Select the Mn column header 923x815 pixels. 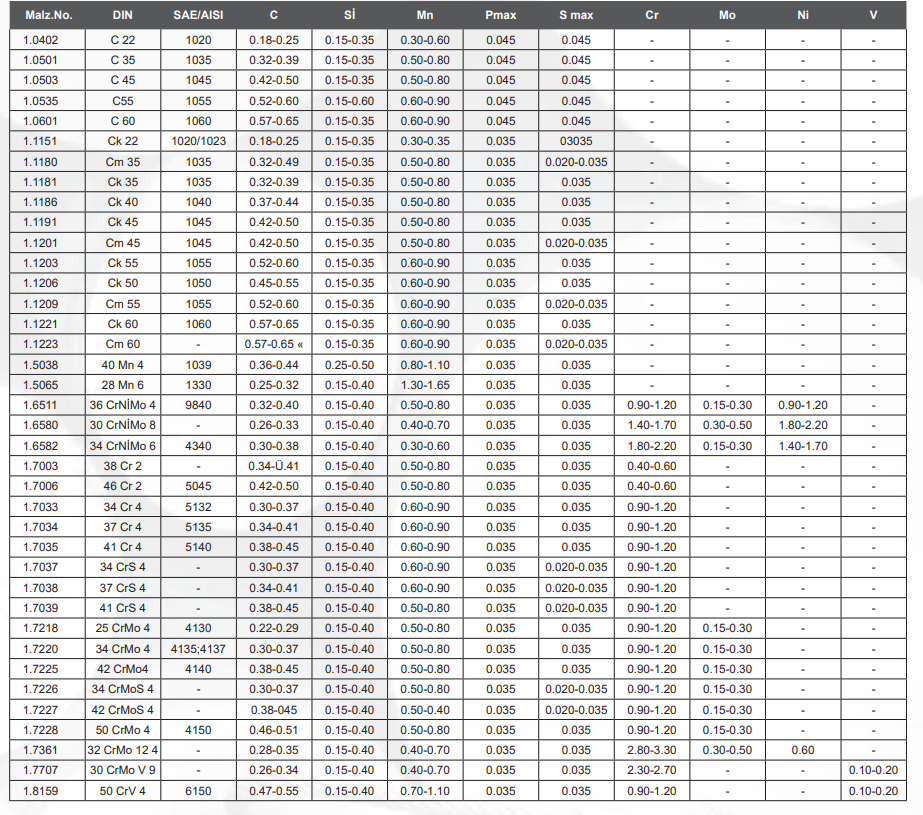point(424,17)
